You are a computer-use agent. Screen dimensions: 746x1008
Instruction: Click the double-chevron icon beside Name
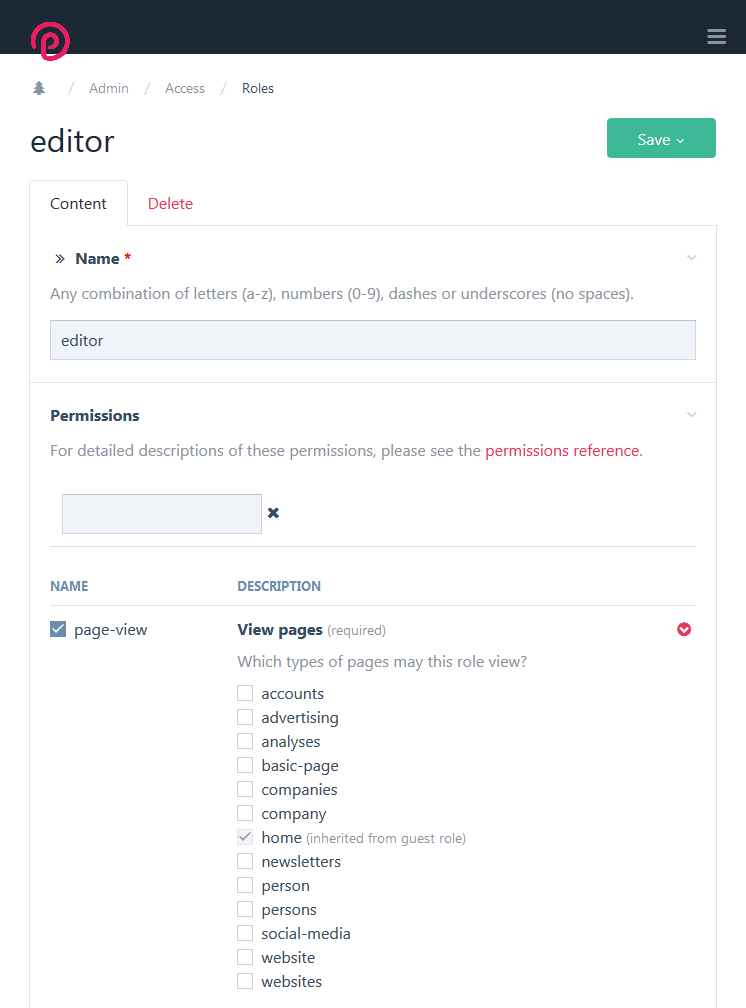61,258
